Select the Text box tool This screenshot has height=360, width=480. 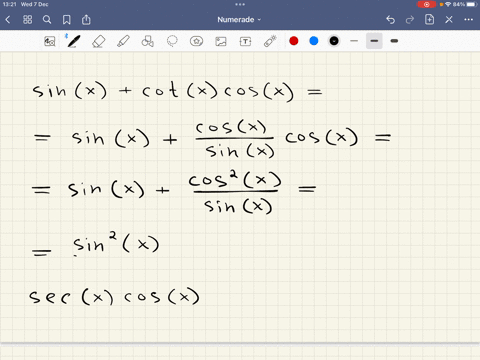(x=245, y=41)
